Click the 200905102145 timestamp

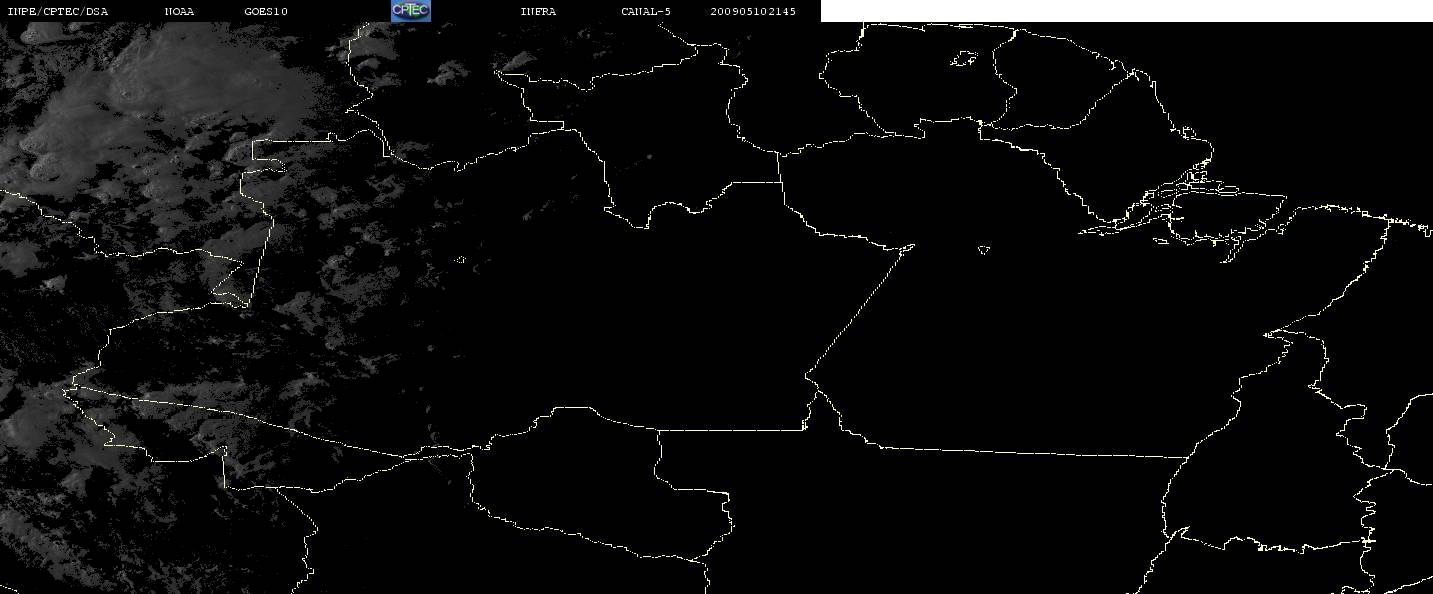[x=753, y=12]
